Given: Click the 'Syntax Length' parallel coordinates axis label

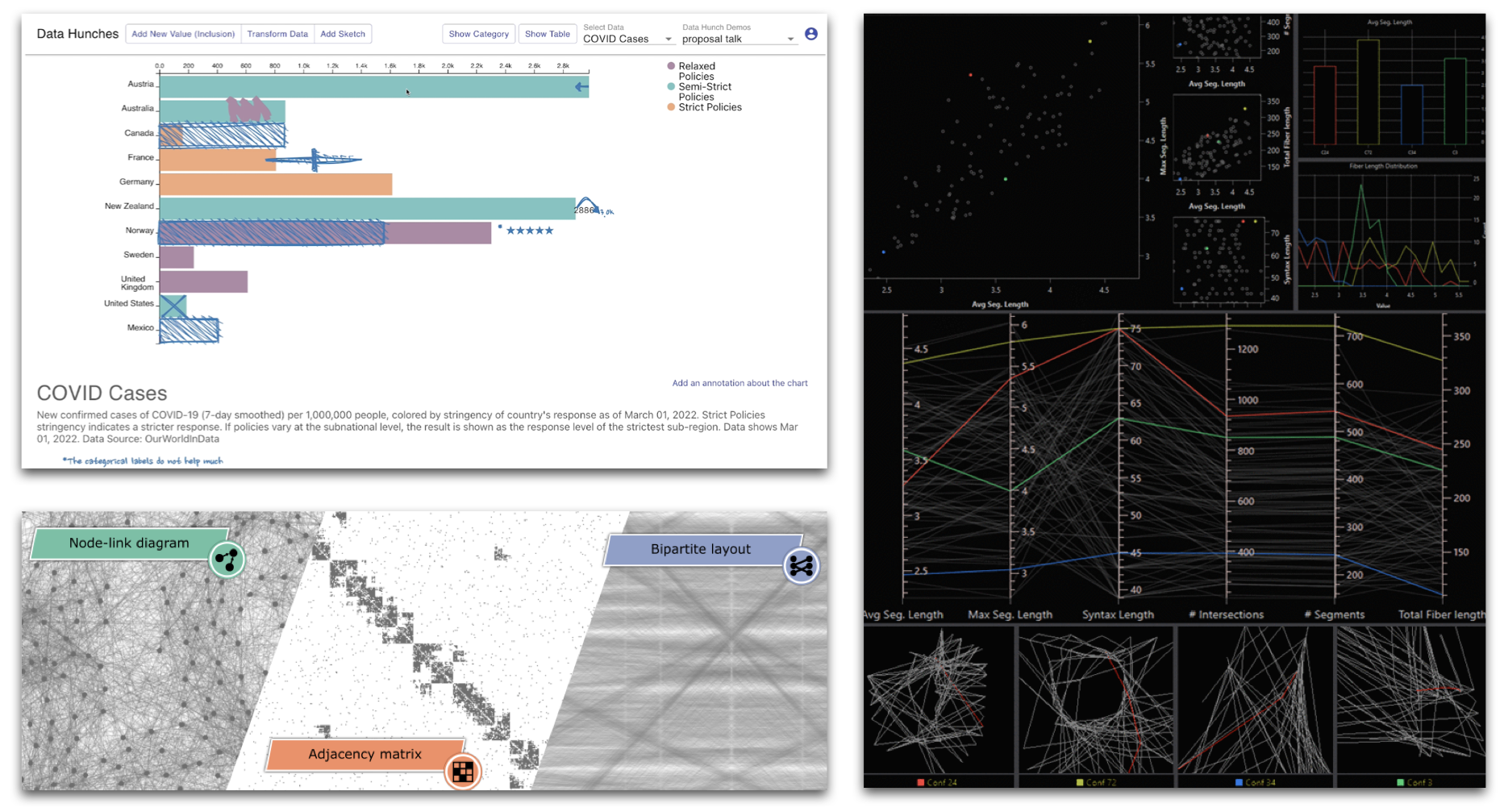Looking at the screenshot, I should point(1118,614).
